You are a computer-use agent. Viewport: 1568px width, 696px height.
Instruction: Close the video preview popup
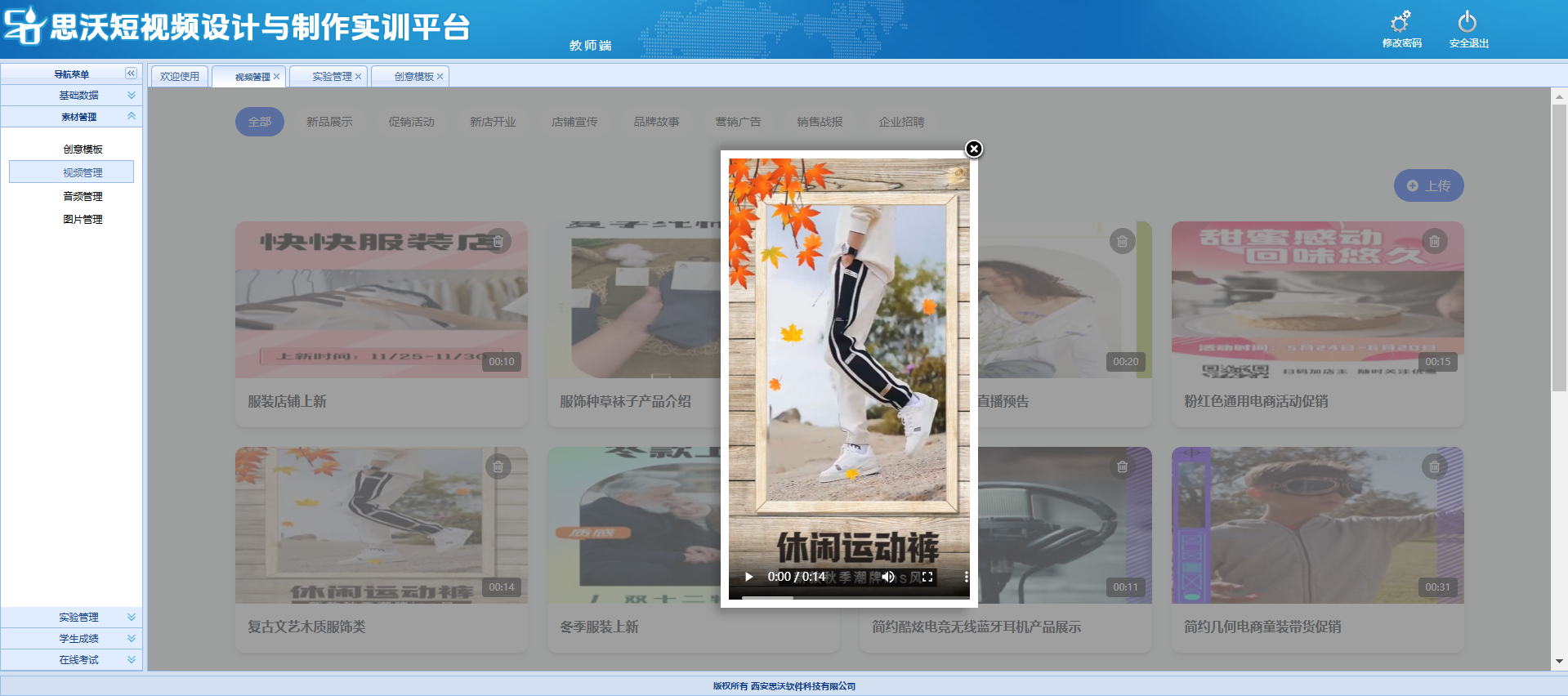coord(973,149)
